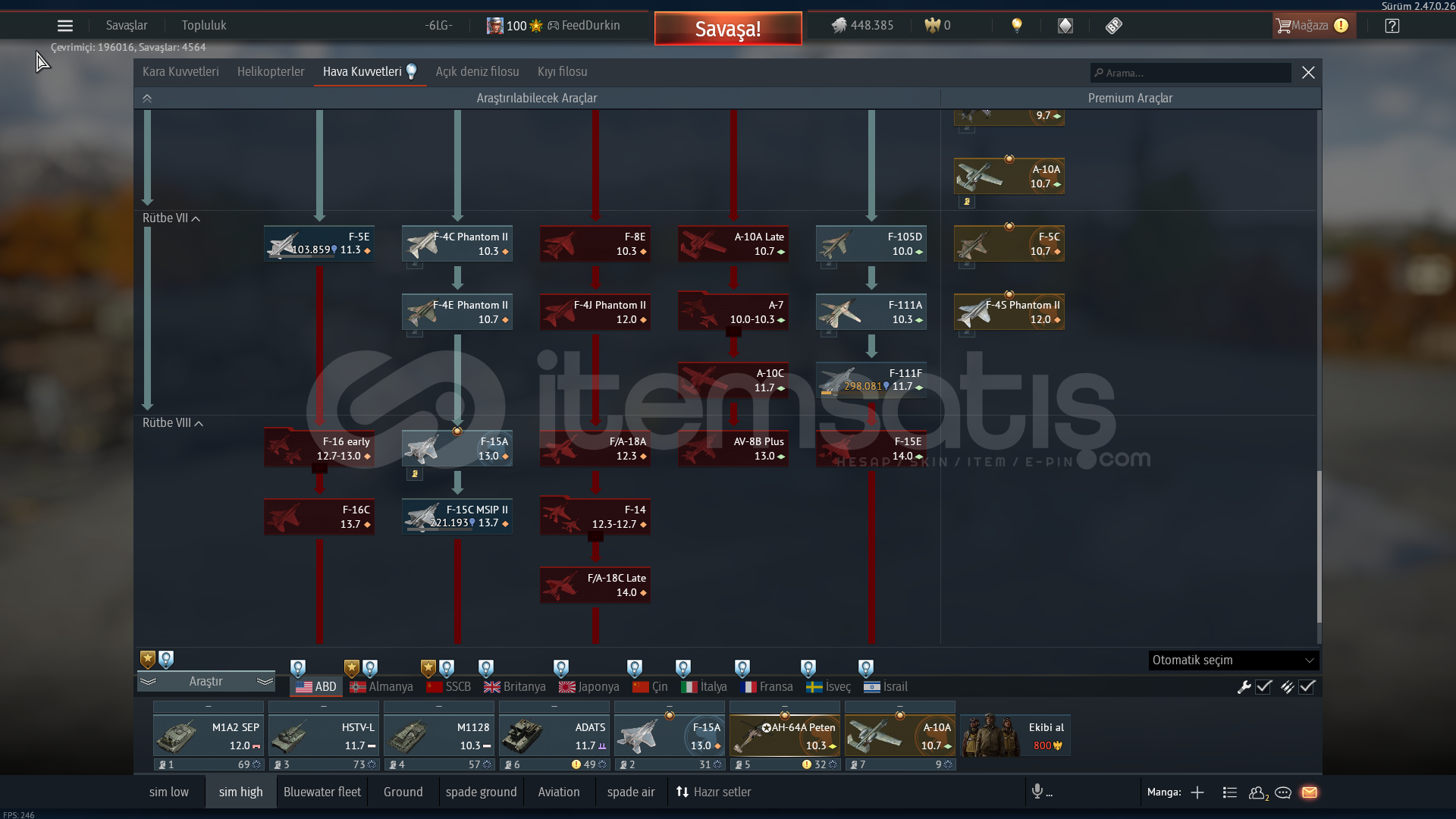The height and width of the screenshot is (819, 1456).
Task: Toggle auto-ammo refill checkbox next to bullets
Action: click(x=1307, y=687)
